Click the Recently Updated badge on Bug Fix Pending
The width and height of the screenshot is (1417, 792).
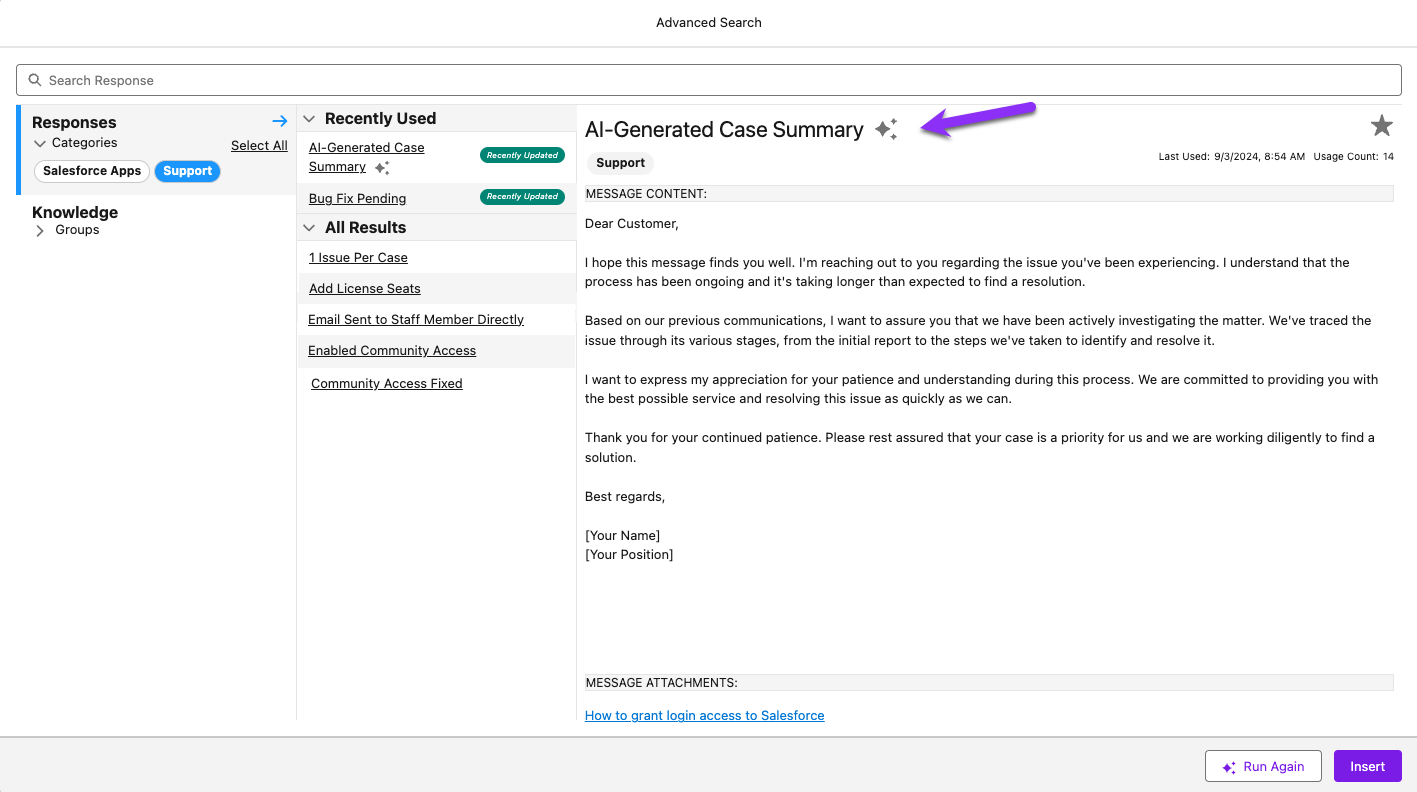[x=522, y=197]
